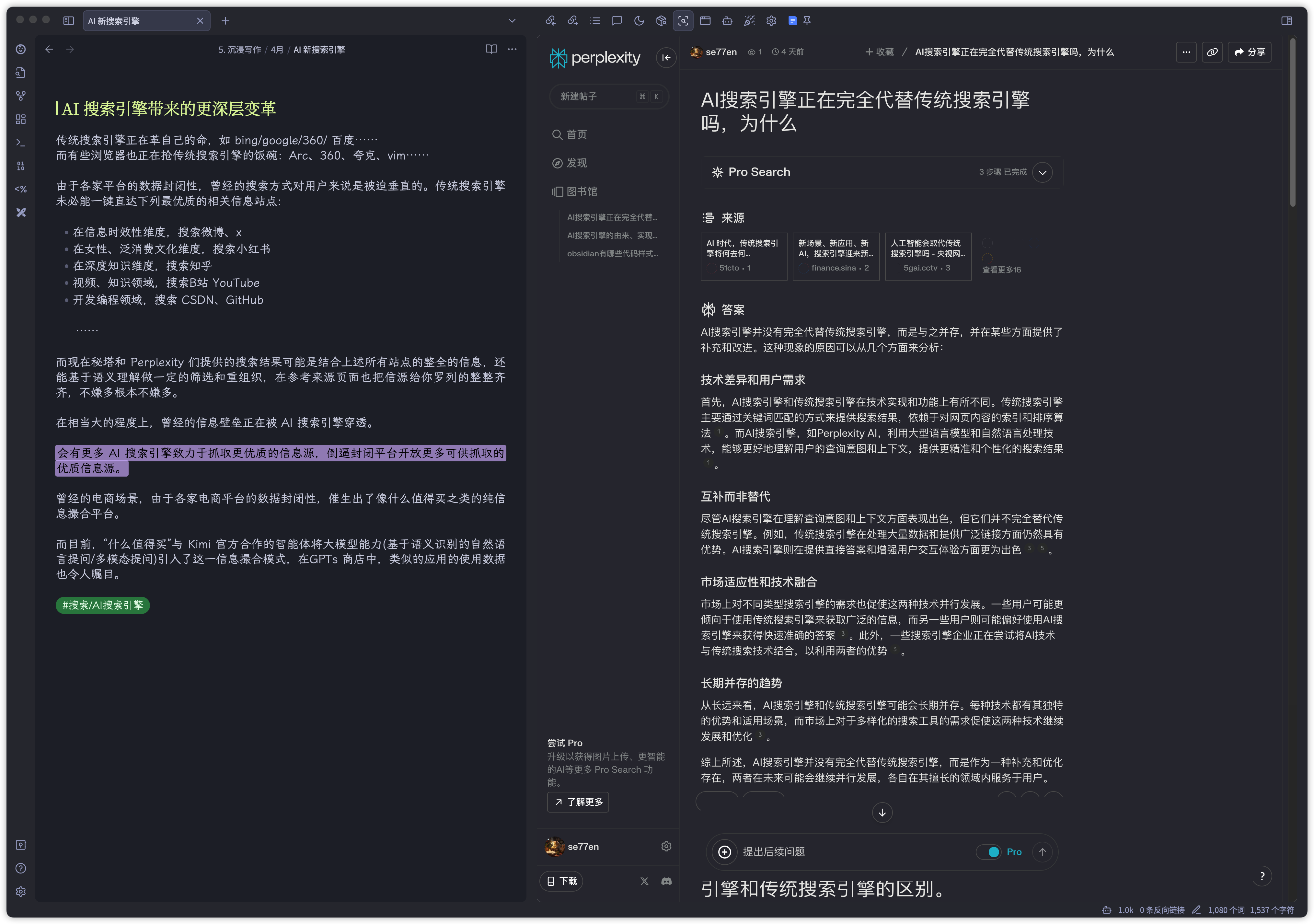Toggle the Pro search switch
Viewport: 1314px width, 924px height.
[989, 852]
